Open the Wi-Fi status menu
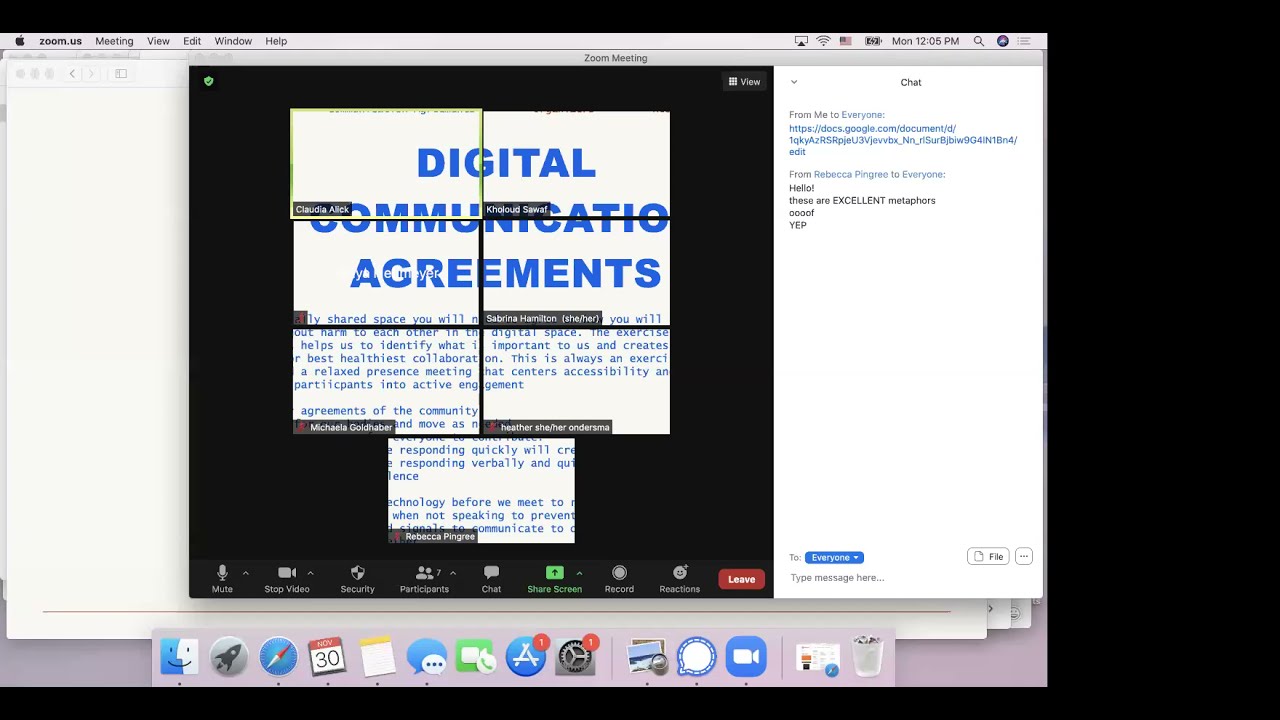Viewport: 1280px width, 720px height. coord(823,41)
